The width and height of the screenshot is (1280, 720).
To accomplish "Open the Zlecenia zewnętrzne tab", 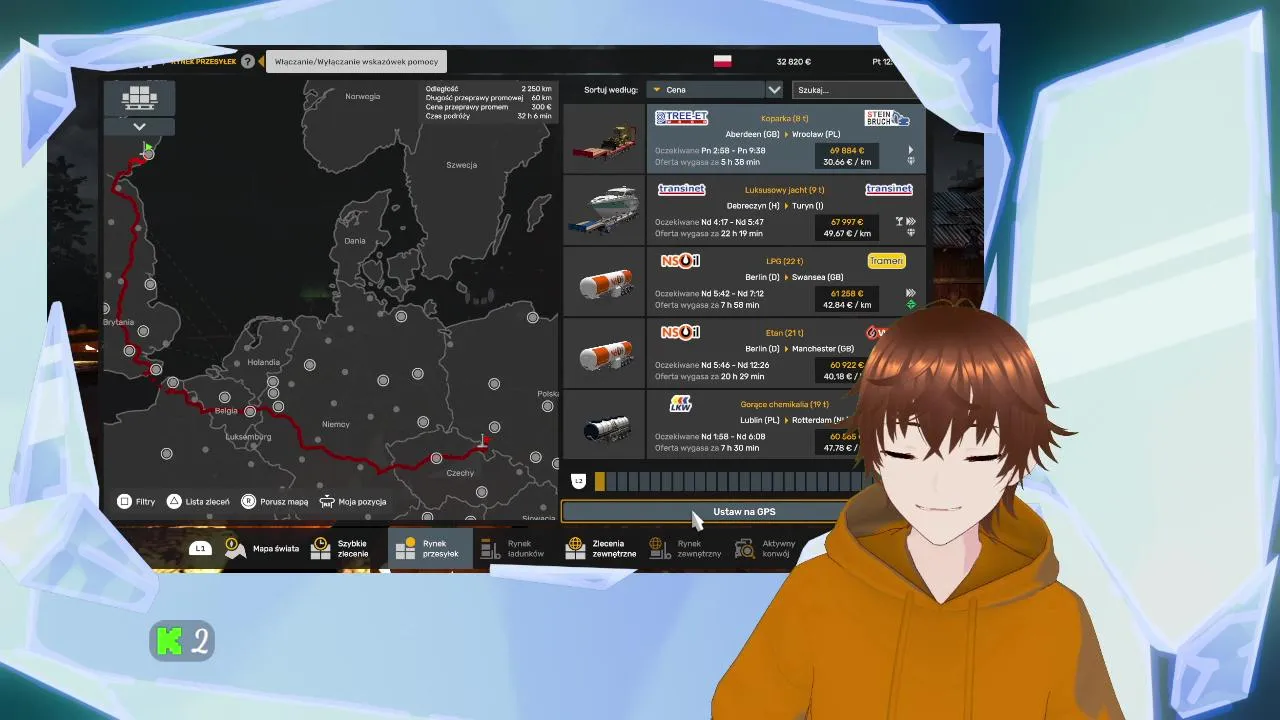I will coord(601,548).
